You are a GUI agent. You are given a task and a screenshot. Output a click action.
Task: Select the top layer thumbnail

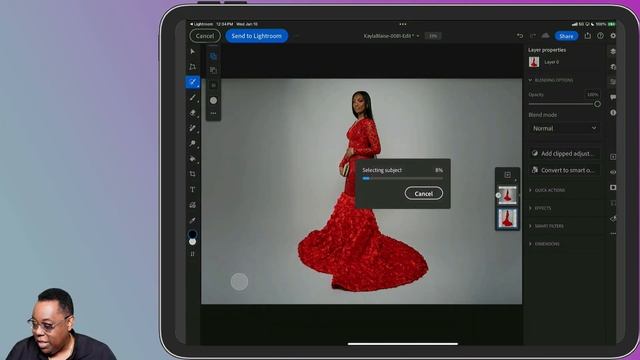point(507,195)
